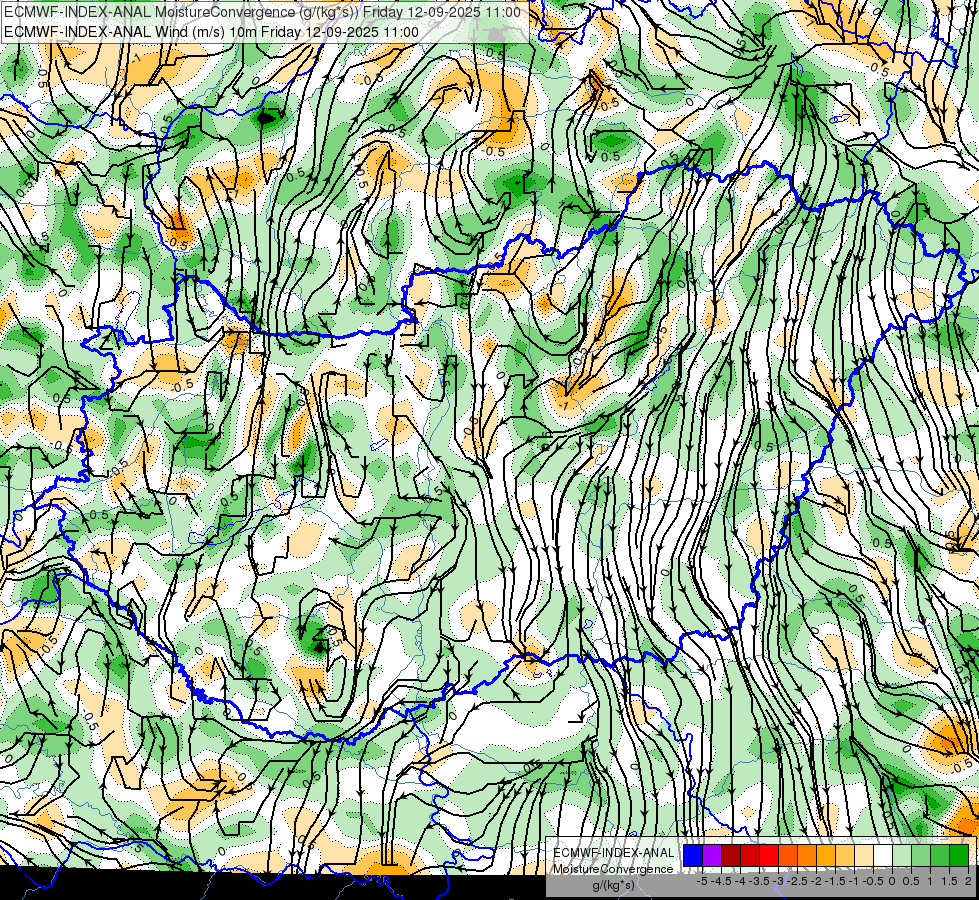Click the MoistureConvergence title line at the top

262,12
